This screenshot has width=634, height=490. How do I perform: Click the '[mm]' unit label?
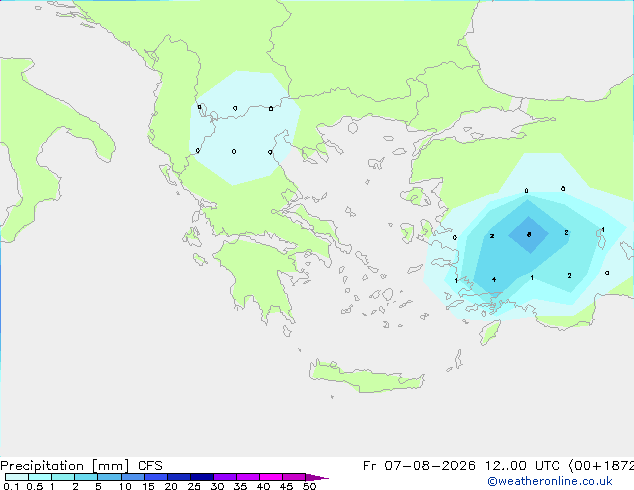pyautogui.click(x=111, y=466)
